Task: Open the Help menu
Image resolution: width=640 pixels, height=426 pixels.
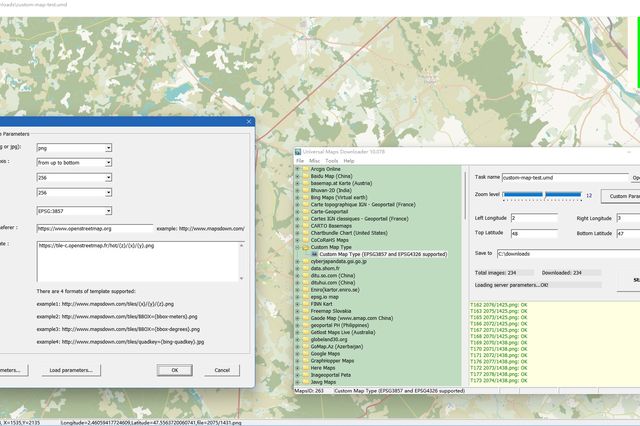Action: click(349, 161)
